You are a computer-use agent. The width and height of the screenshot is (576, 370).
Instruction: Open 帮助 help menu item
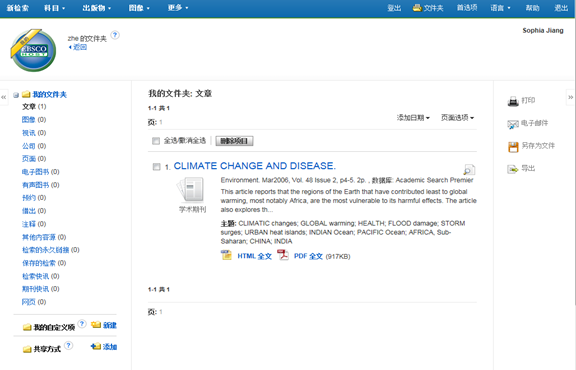coord(532,8)
